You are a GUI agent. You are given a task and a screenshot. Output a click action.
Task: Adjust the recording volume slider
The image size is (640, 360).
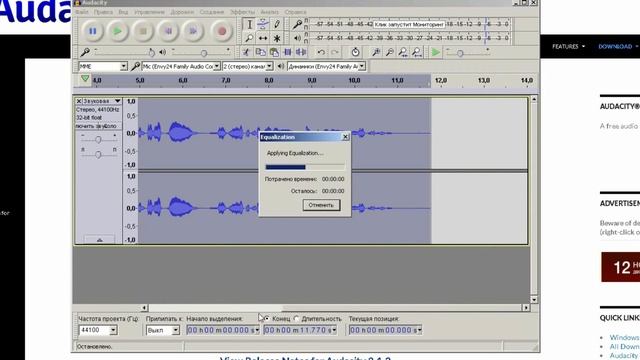pos(124,52)
